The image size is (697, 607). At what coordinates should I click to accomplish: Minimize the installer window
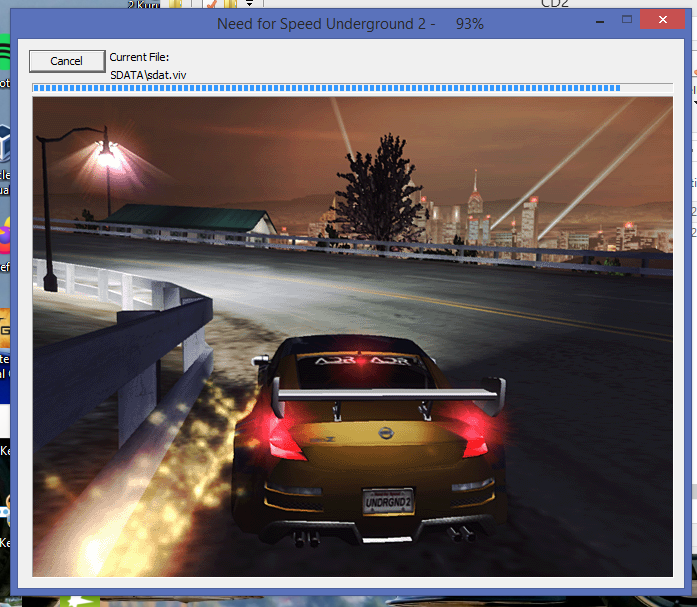tap(600, 20)
